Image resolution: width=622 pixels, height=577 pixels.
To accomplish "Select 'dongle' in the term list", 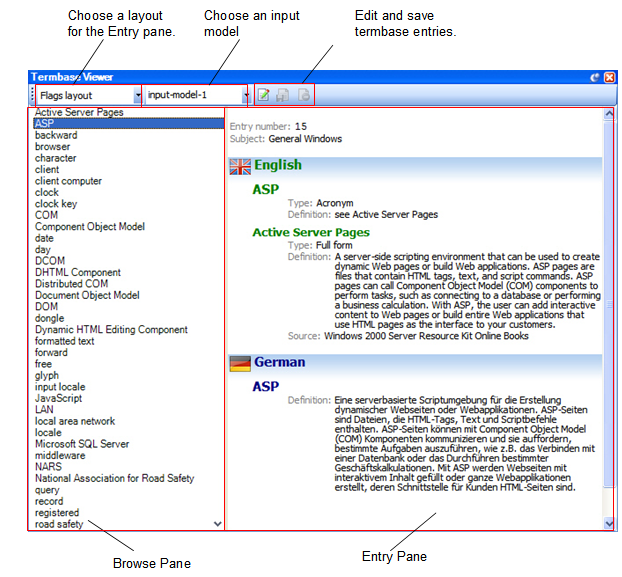I will pyautogui.click(x=50, y=318).
